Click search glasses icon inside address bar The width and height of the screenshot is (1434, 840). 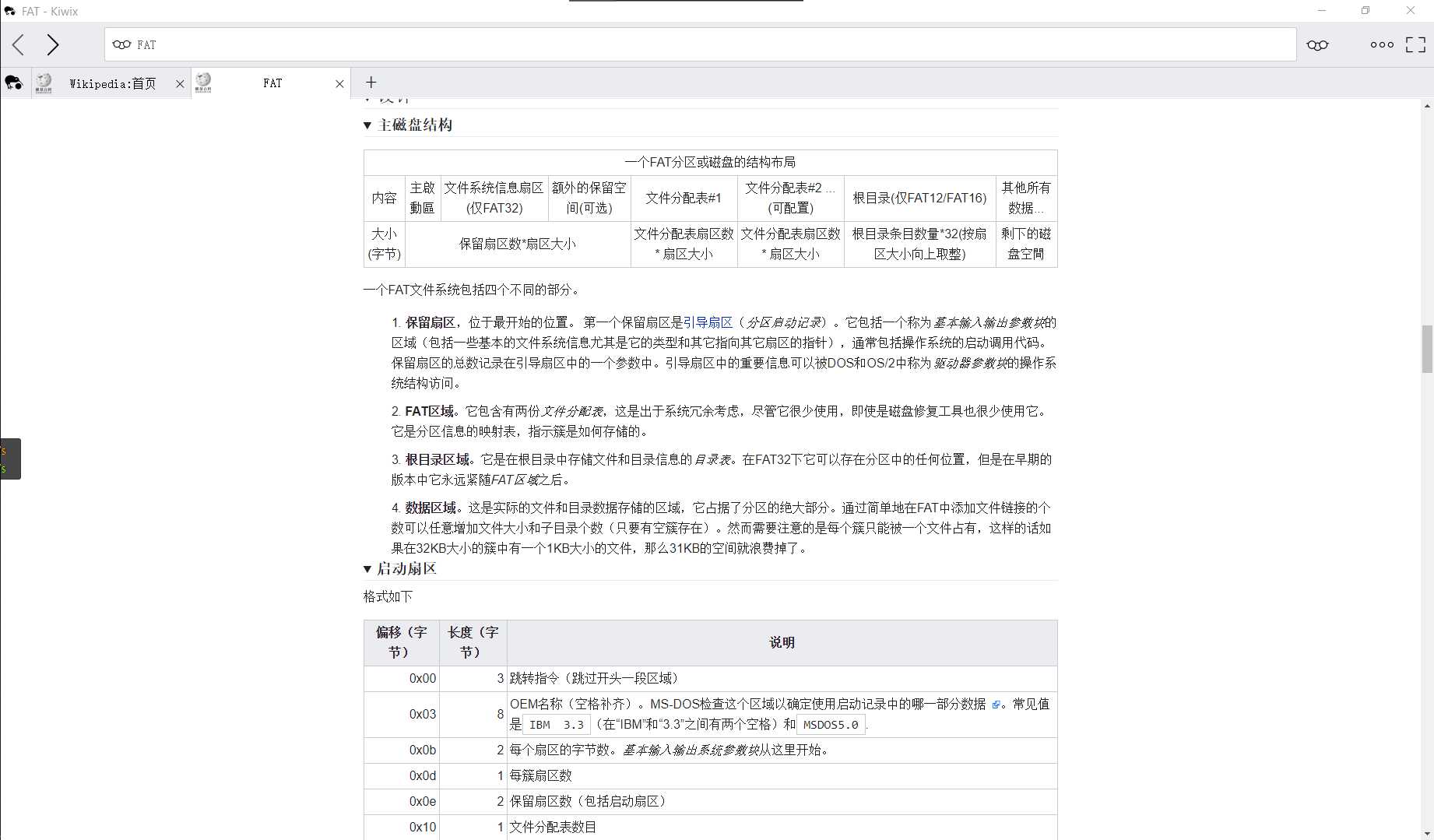(121, 44)
